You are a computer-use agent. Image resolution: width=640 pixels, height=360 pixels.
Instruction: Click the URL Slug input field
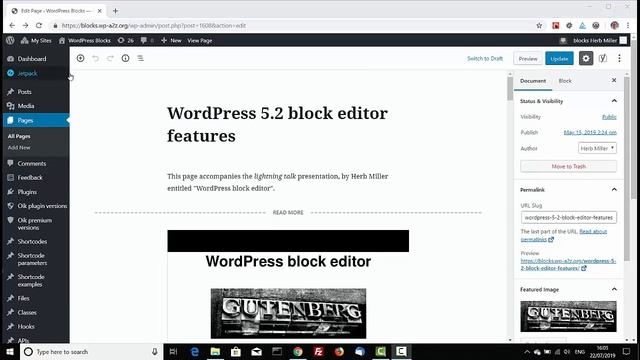tap(569, 218)
